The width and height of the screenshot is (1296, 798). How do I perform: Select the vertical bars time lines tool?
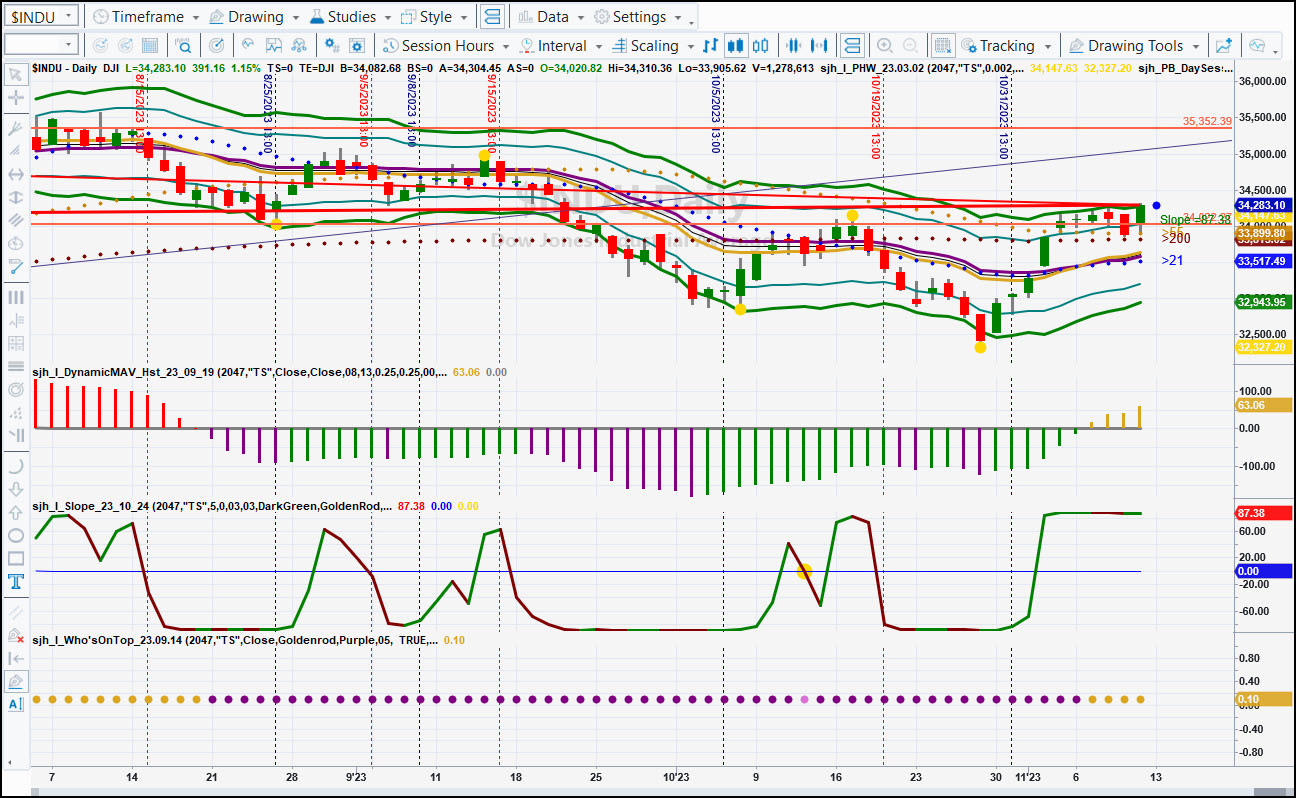[15, 297]
